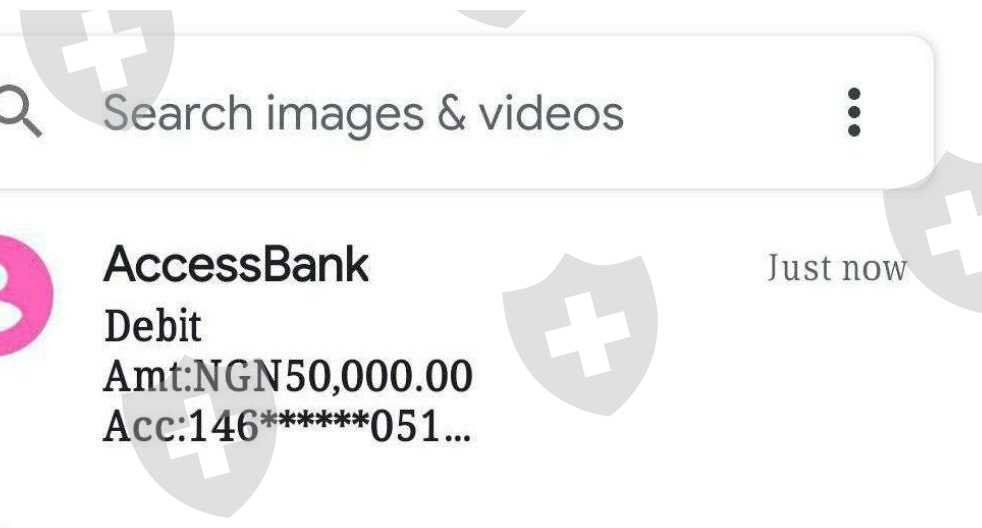Click the masked asterisks in account number
Screen dimensions: 982x528
click(x=314, y=420)
